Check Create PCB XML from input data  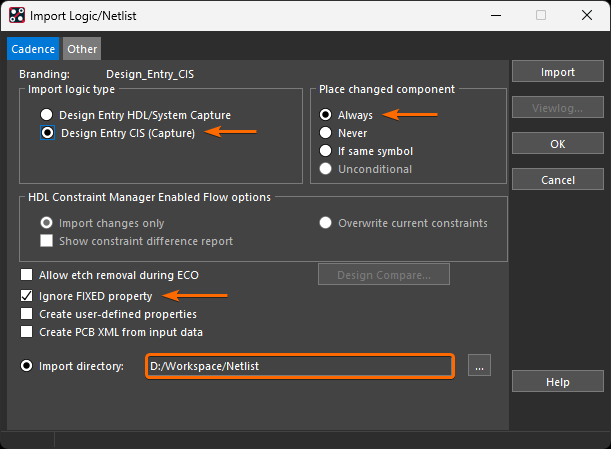tap(28, 332)
